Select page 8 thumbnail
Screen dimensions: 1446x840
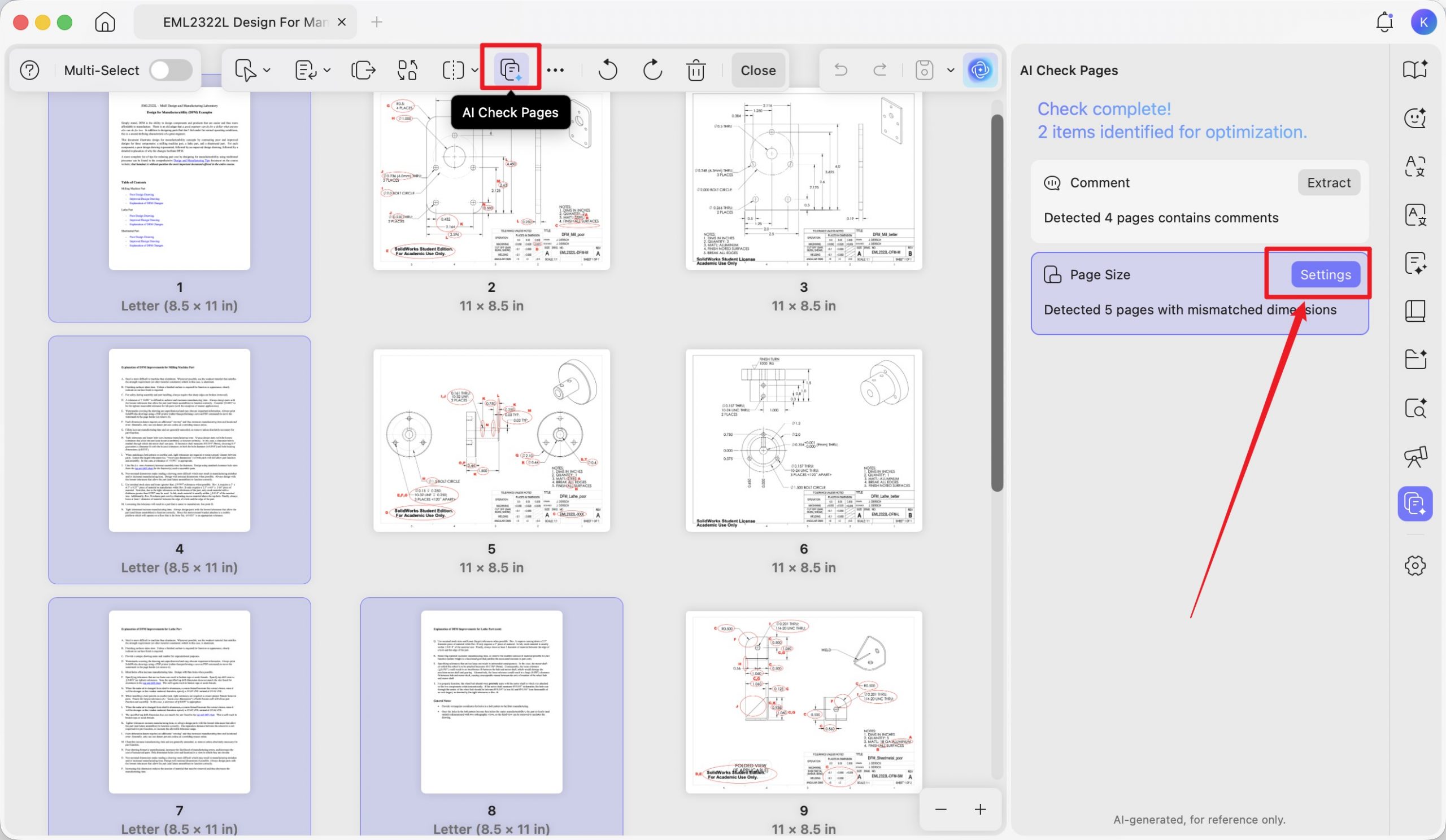pos(492,702)
